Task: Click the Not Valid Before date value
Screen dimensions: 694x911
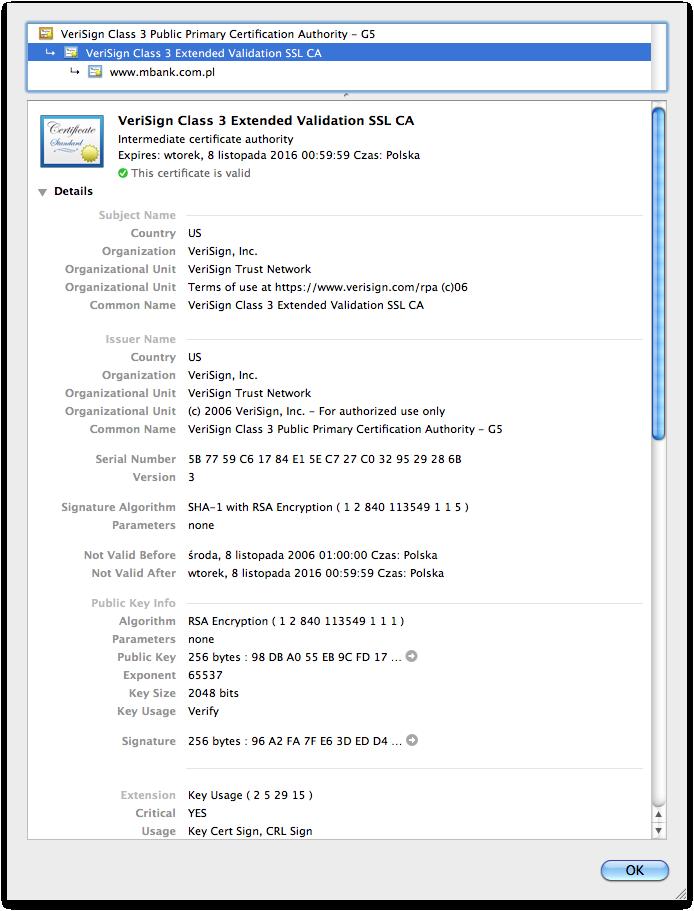Action: 312,555
